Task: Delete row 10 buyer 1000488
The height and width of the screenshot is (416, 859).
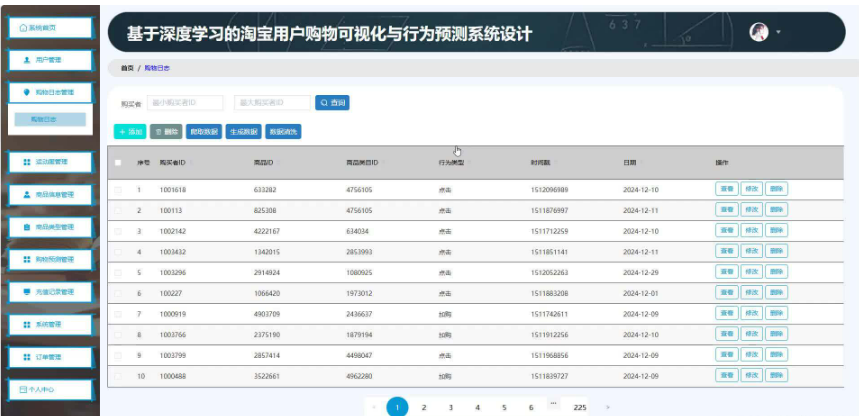Action: 776,377
